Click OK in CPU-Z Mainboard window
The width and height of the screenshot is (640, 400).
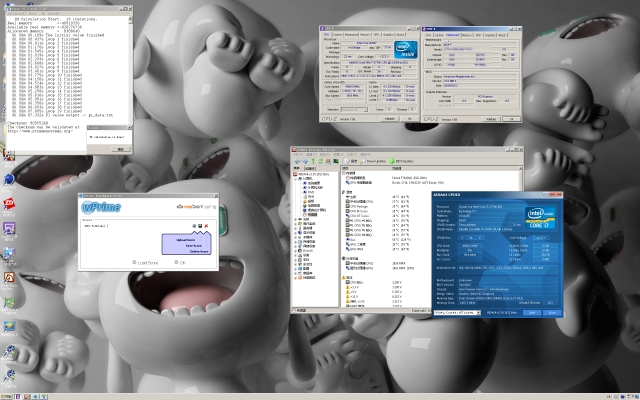coord(511,119)
